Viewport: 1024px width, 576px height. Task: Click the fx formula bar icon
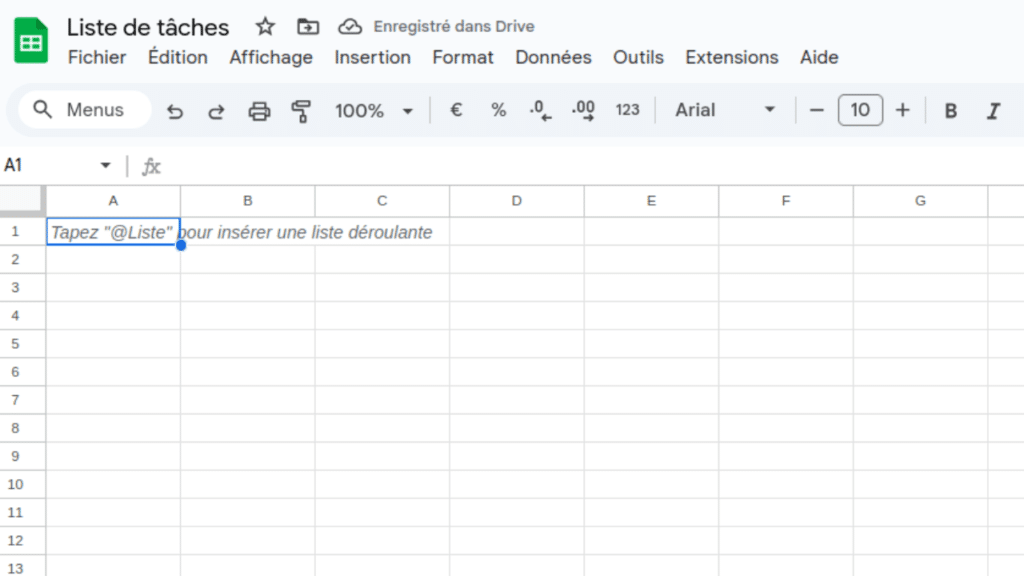tap(151, 166)
